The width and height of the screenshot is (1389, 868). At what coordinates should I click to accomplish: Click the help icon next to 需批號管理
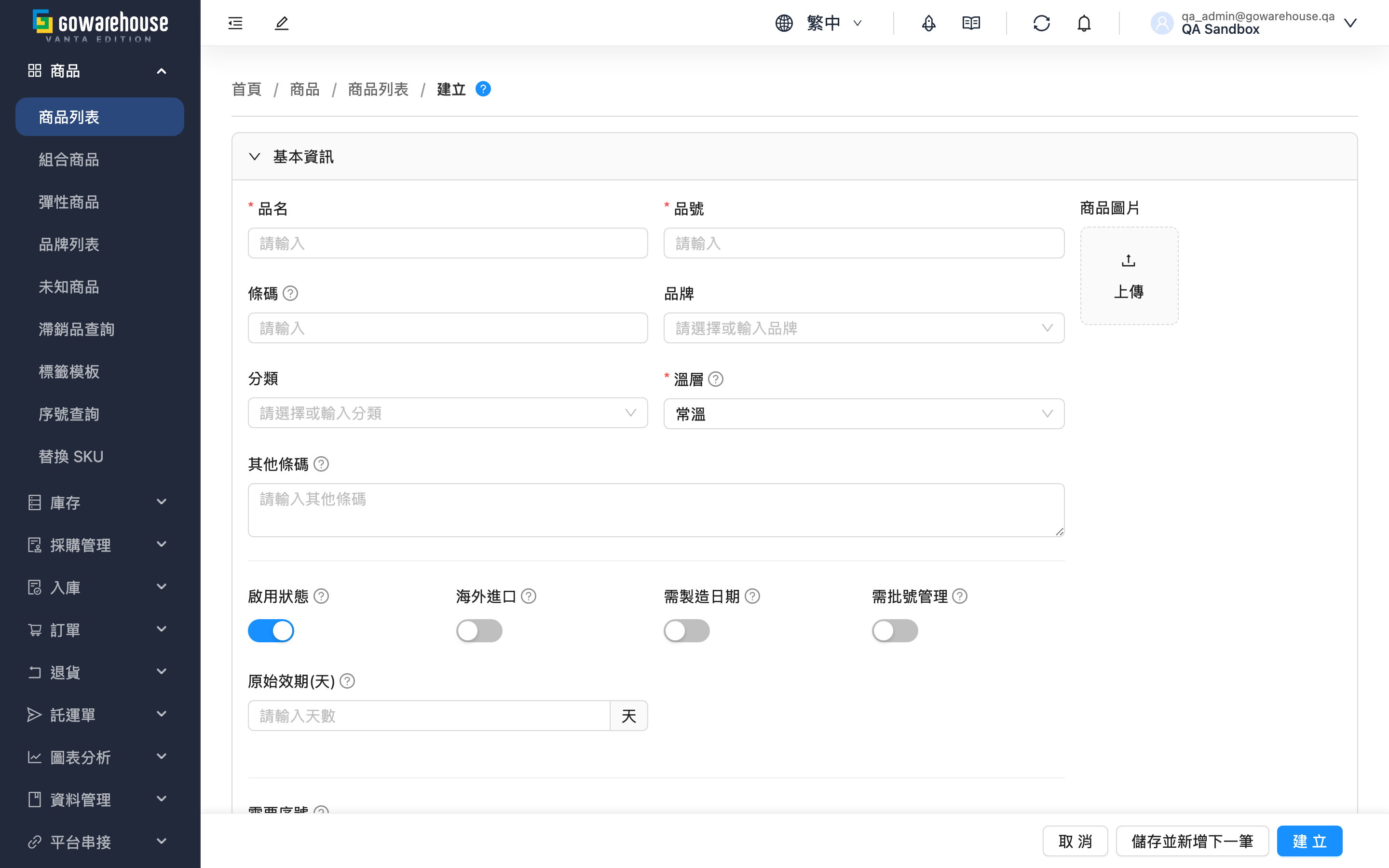(x=960, y=597)
